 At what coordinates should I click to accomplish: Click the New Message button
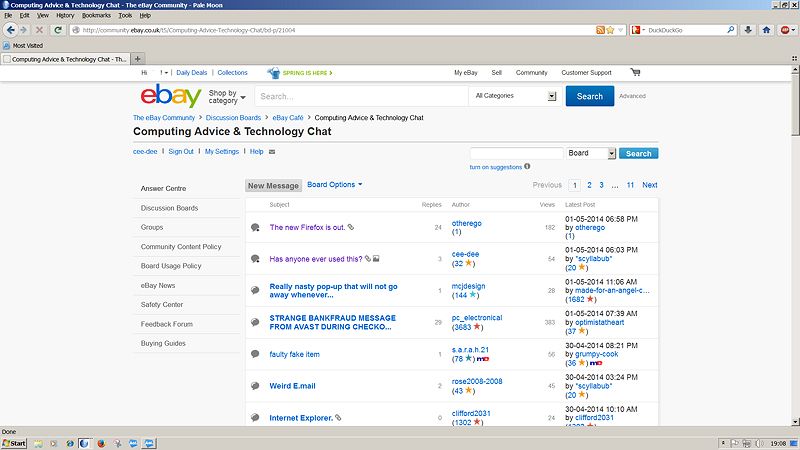tap(273, 186)
